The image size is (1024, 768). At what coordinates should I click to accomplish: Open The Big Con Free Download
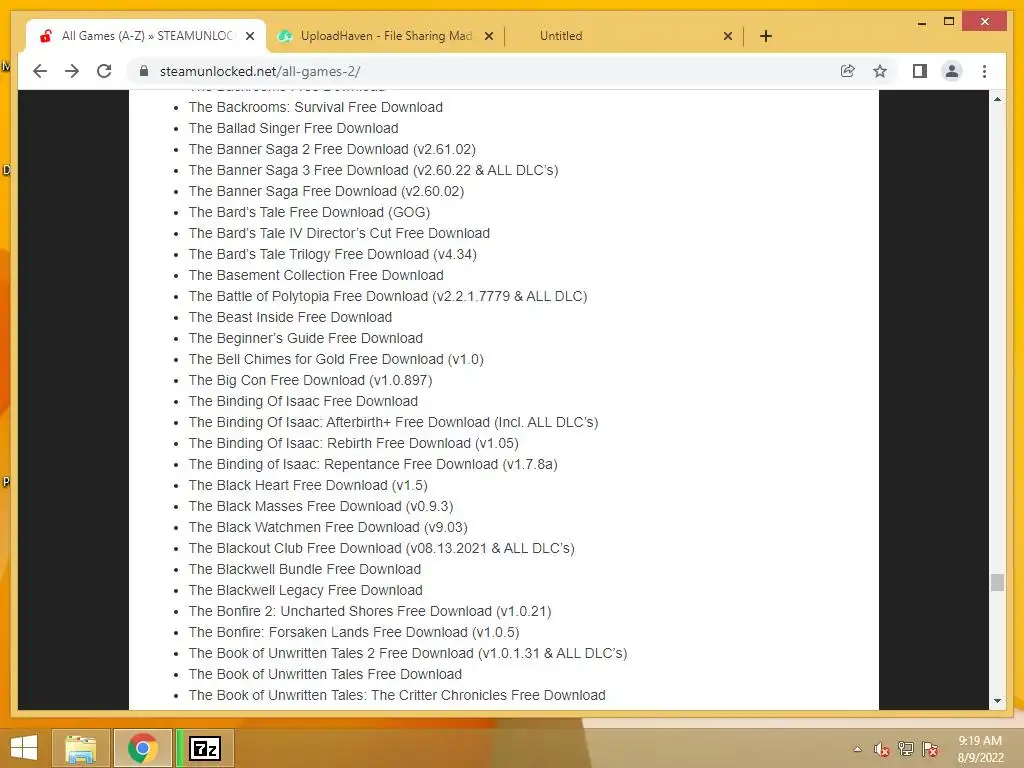coord(310,380)
